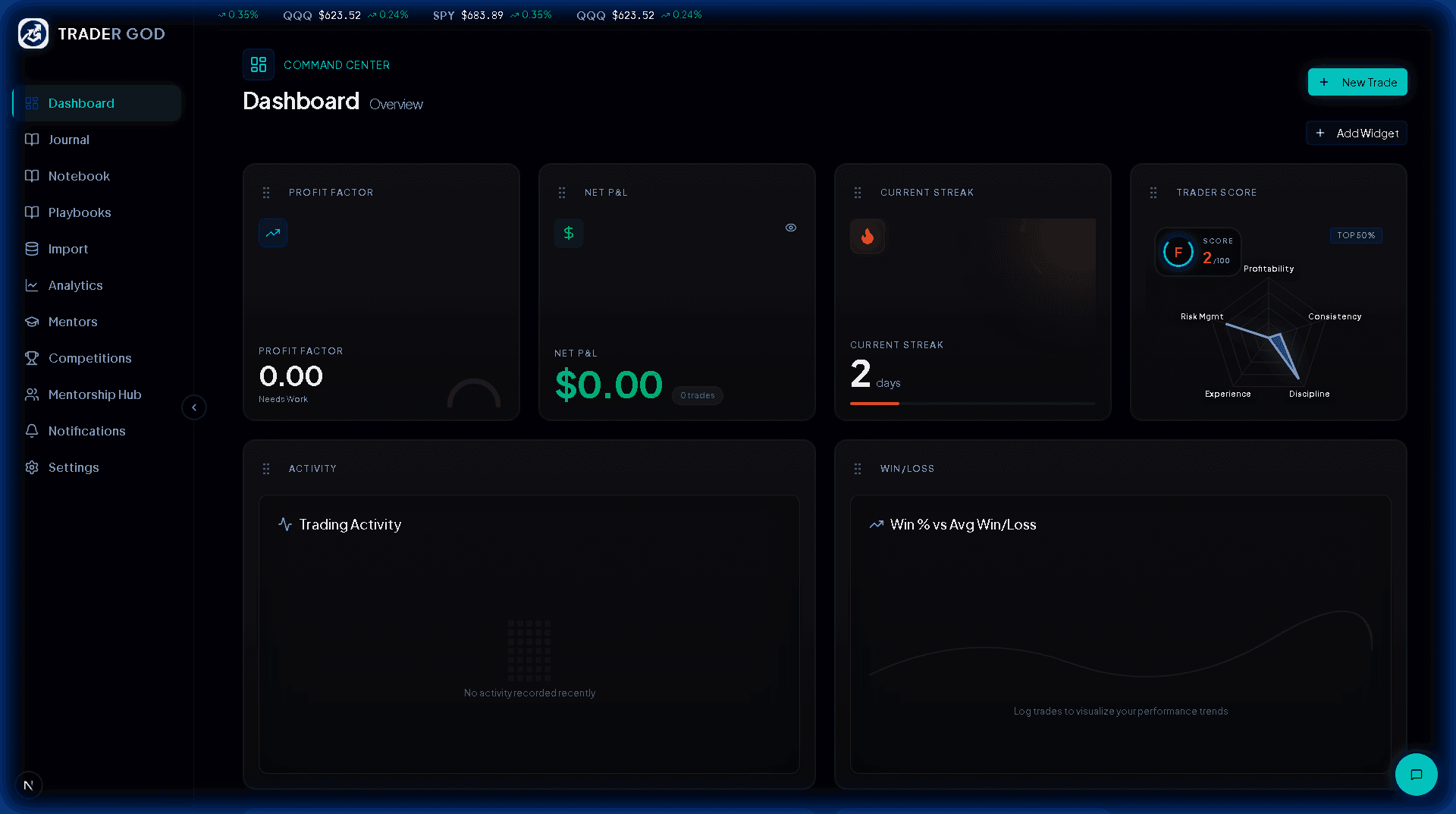1456x814 pixels.
Task: Click the N avatar icon at bottom left
Action: [29, 785]
